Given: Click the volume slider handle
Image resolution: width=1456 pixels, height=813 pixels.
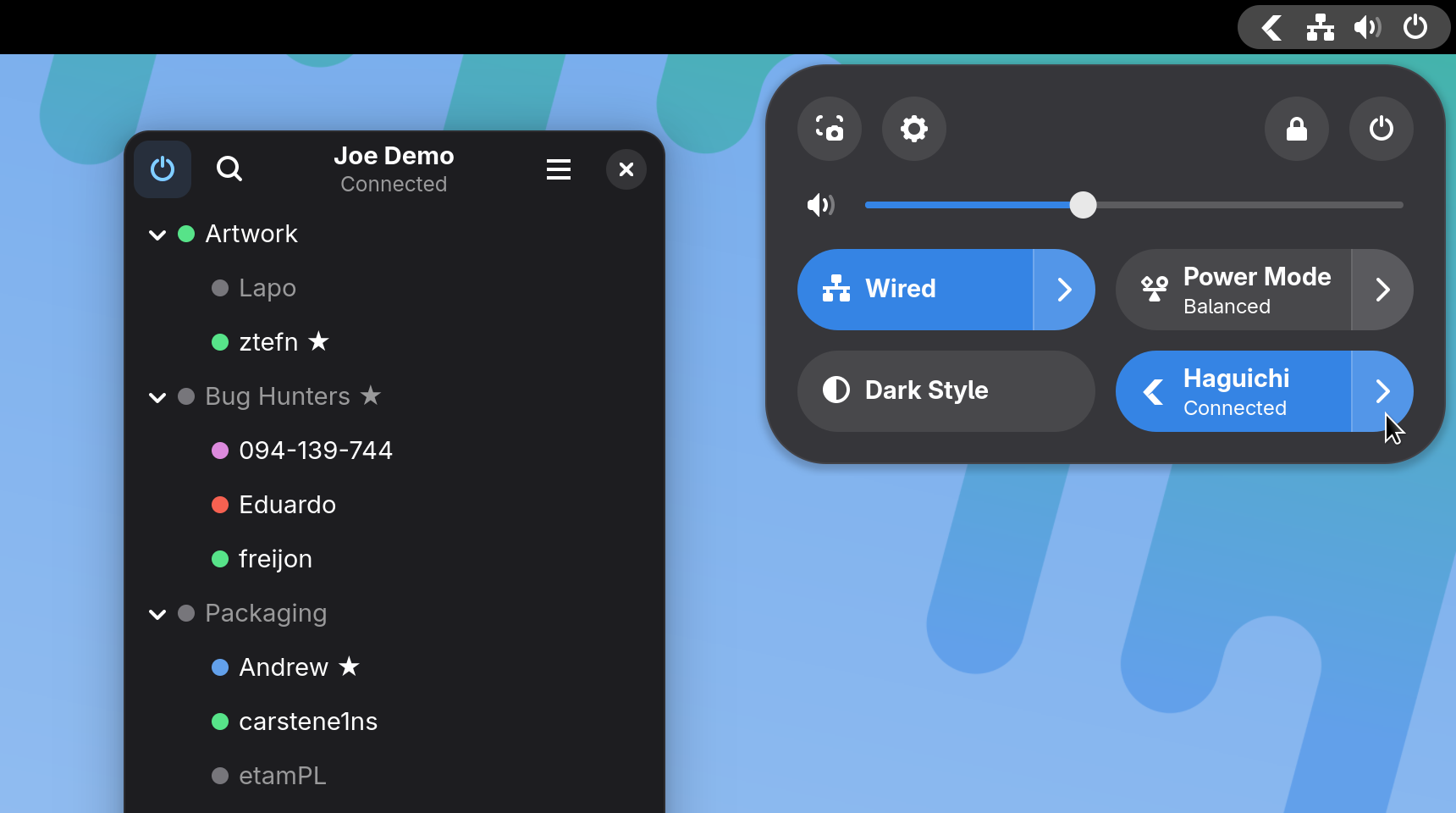Looking at the screenshot, I should 1083,205.
